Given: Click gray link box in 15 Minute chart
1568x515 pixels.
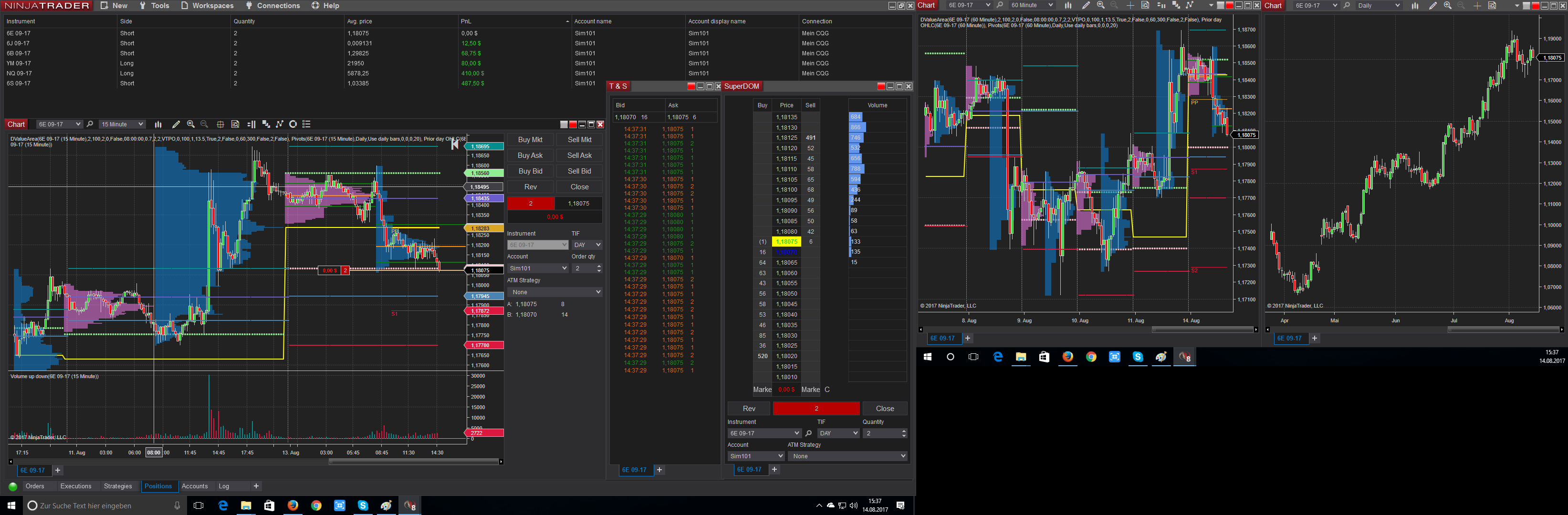Looking at the screenshot, I should coord(564,124).
